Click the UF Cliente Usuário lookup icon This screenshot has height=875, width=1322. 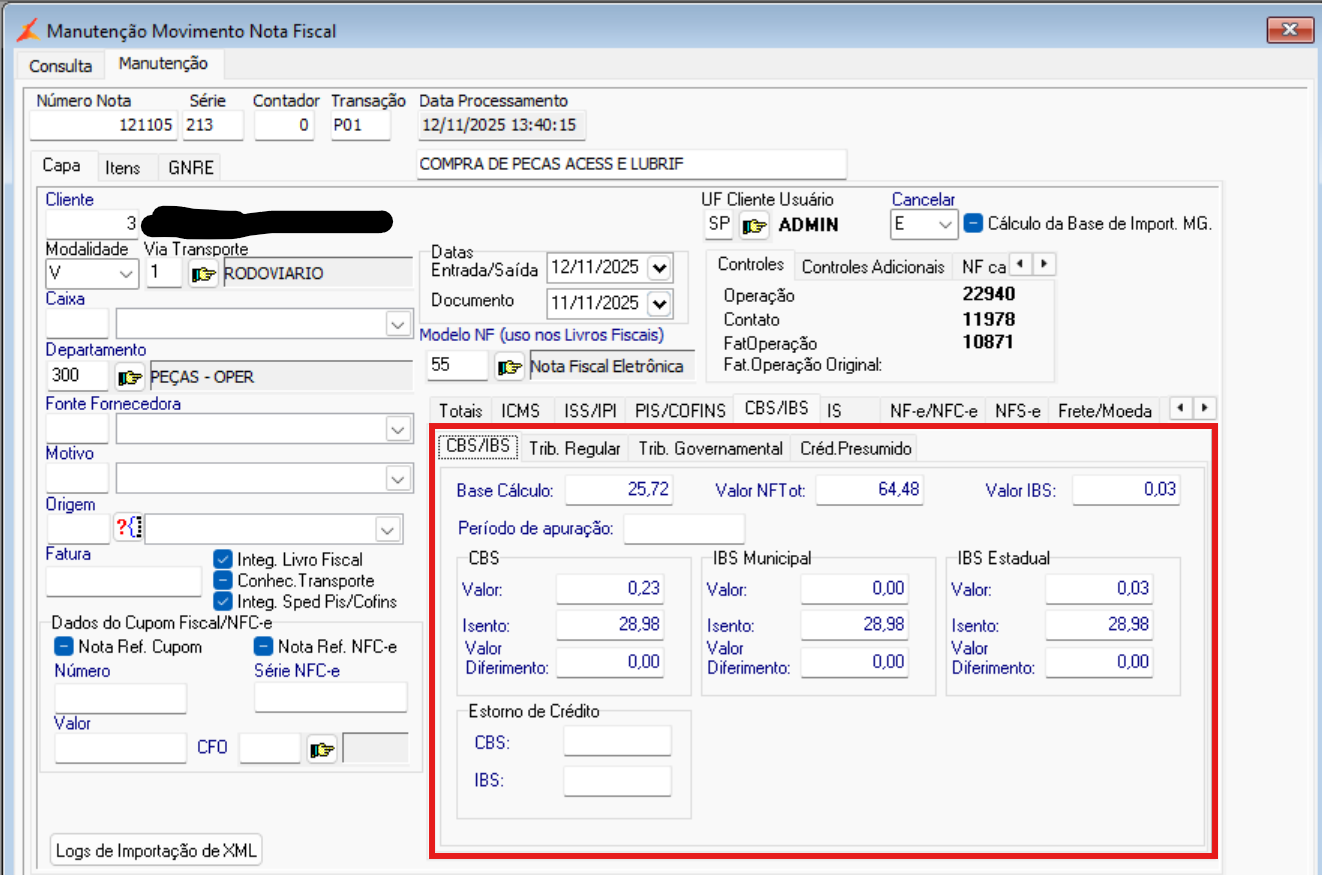tap(754, 225)
